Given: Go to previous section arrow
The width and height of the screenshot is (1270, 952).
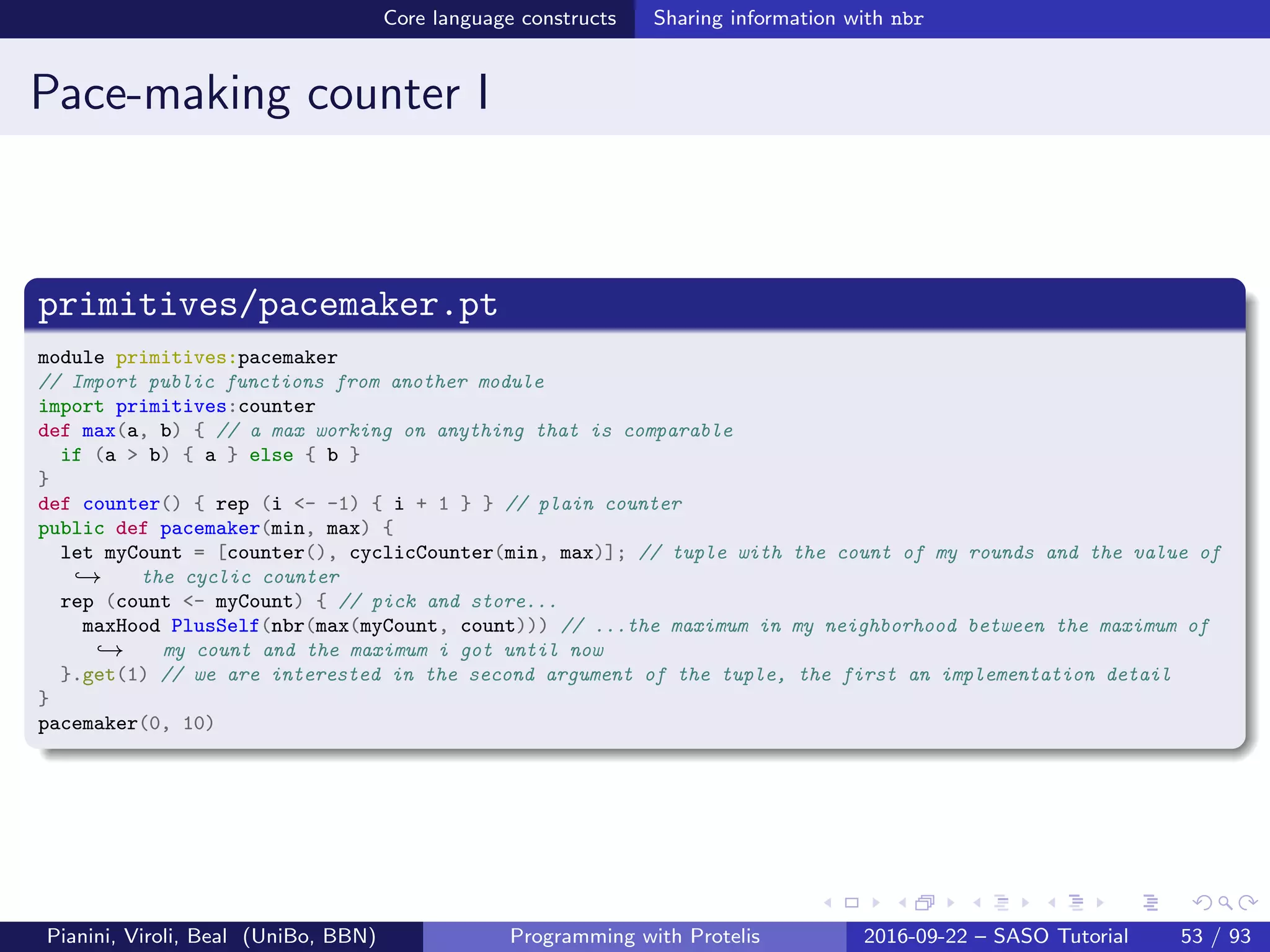Looking at the screenshot, I should click(1052, 903).
